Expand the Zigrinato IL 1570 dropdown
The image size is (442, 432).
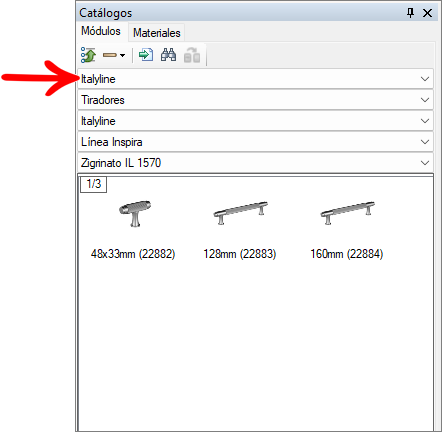[x=255, y=163]
